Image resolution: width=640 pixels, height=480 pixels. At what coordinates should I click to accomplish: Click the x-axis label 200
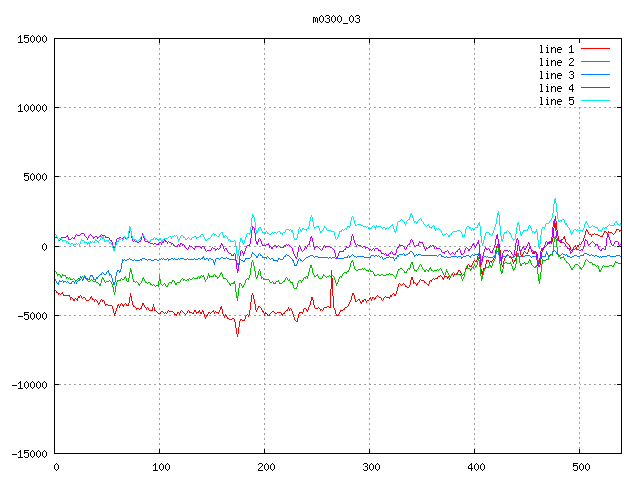pyautogui.click(x=266, y=467)
